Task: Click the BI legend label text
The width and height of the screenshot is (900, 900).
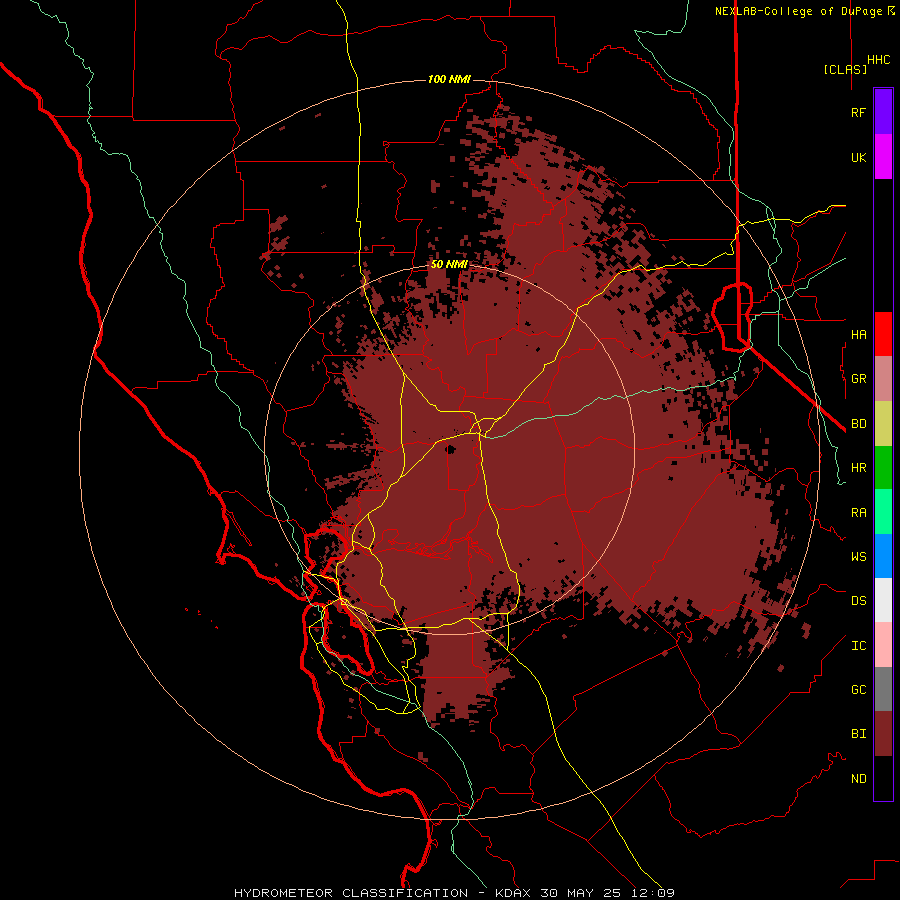Action: [x=859, y=734]
